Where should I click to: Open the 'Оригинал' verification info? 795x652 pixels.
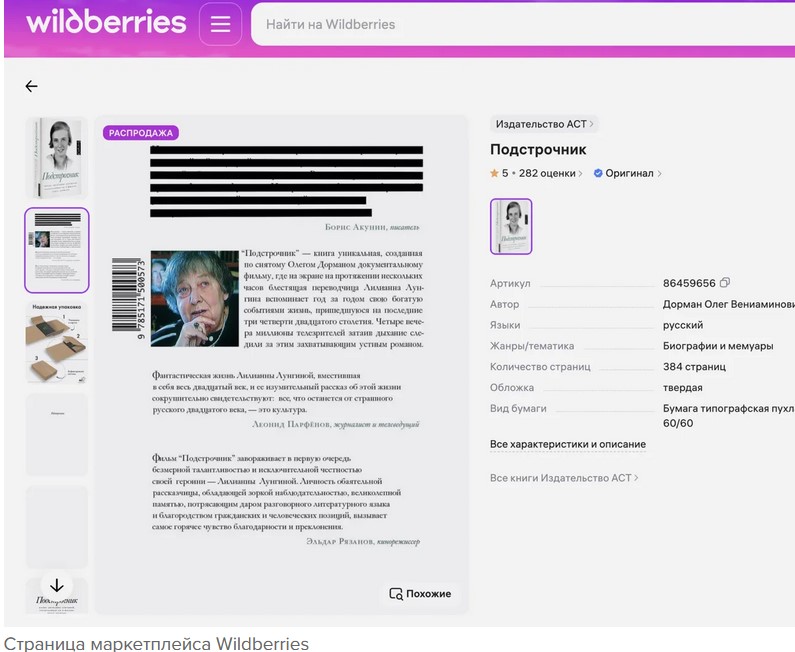coord(628,173)
